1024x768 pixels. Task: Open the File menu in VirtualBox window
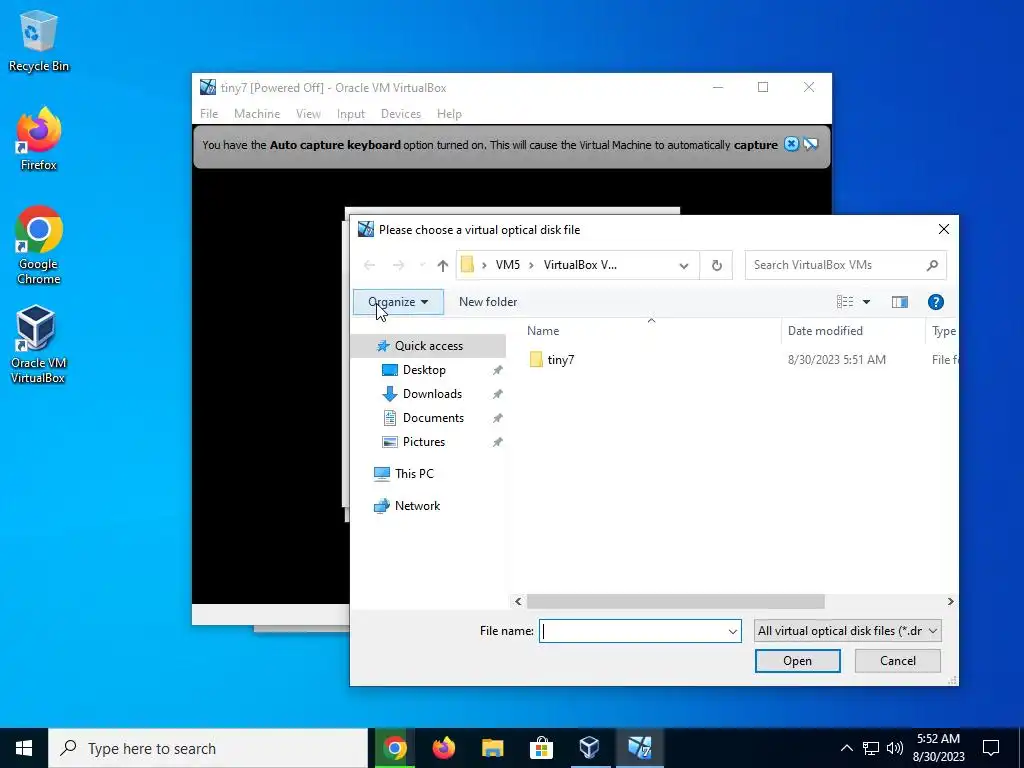tap(209, 114)
